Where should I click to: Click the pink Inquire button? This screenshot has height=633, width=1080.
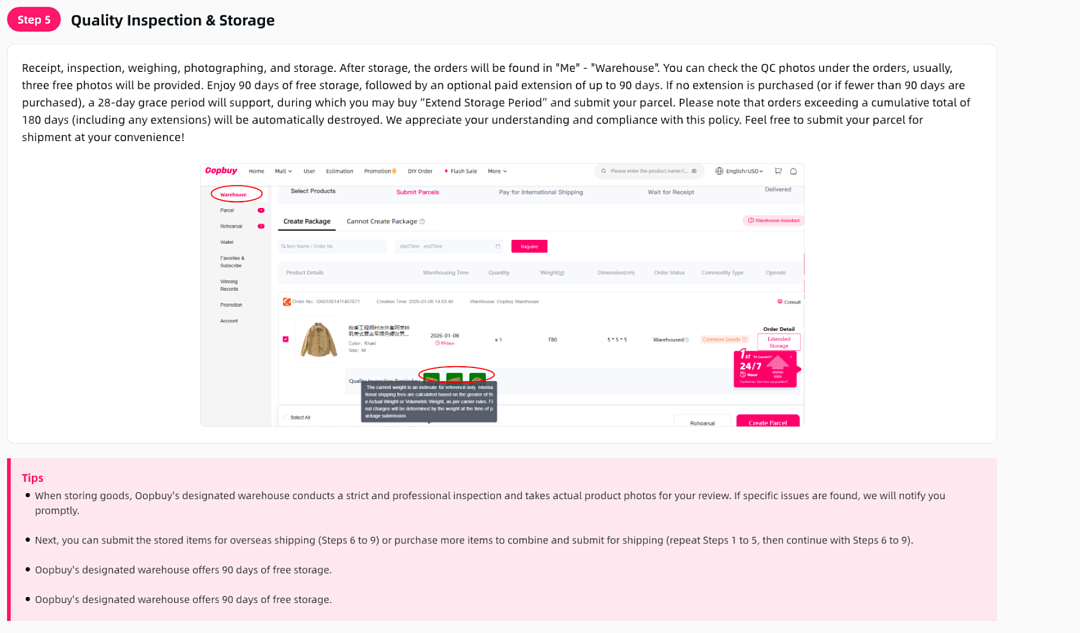(529, 246)
